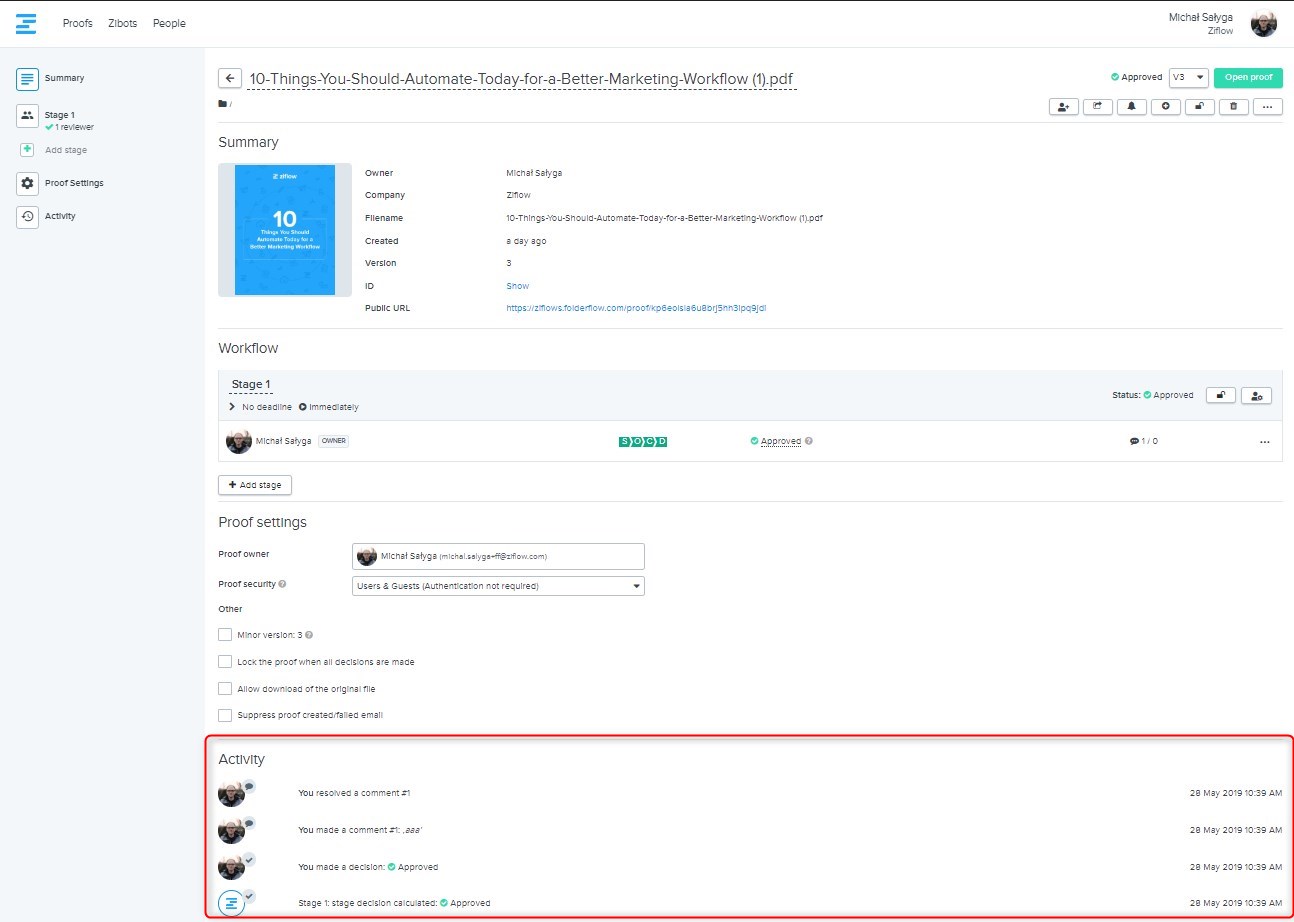1294x922 pixels.
Task: Click the proof cover thumbnail
Action: 285,230
